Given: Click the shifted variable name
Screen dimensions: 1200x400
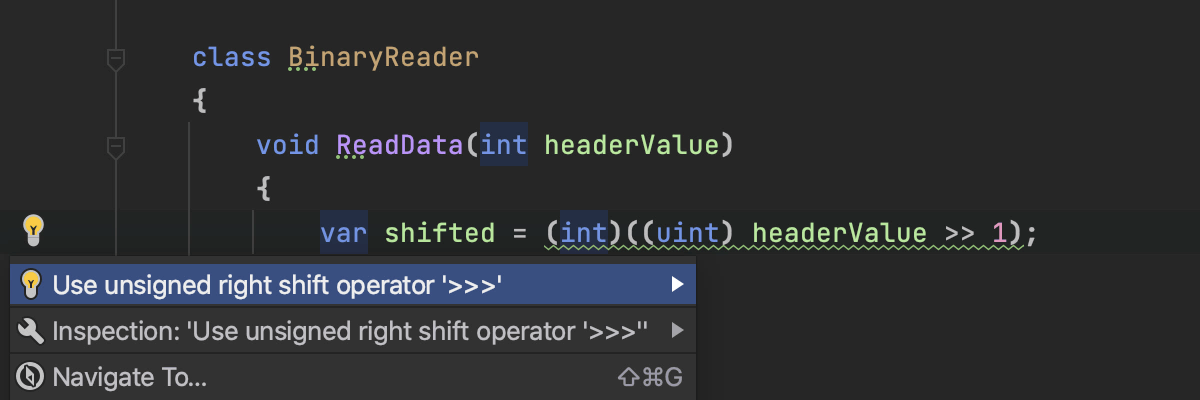Looking at the screenshot, I should pyautogui.click(x=440, y=234).
